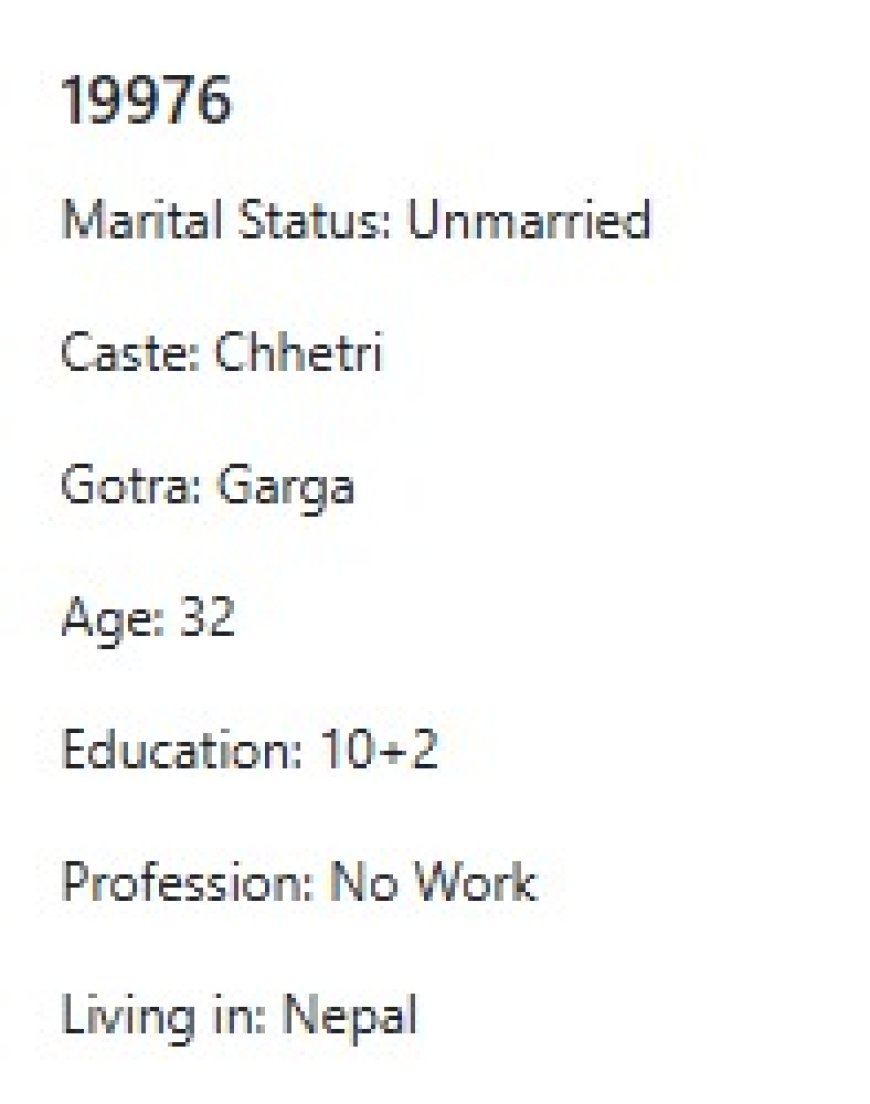Click the profile ID heading 19976

(x=146, y=100)
